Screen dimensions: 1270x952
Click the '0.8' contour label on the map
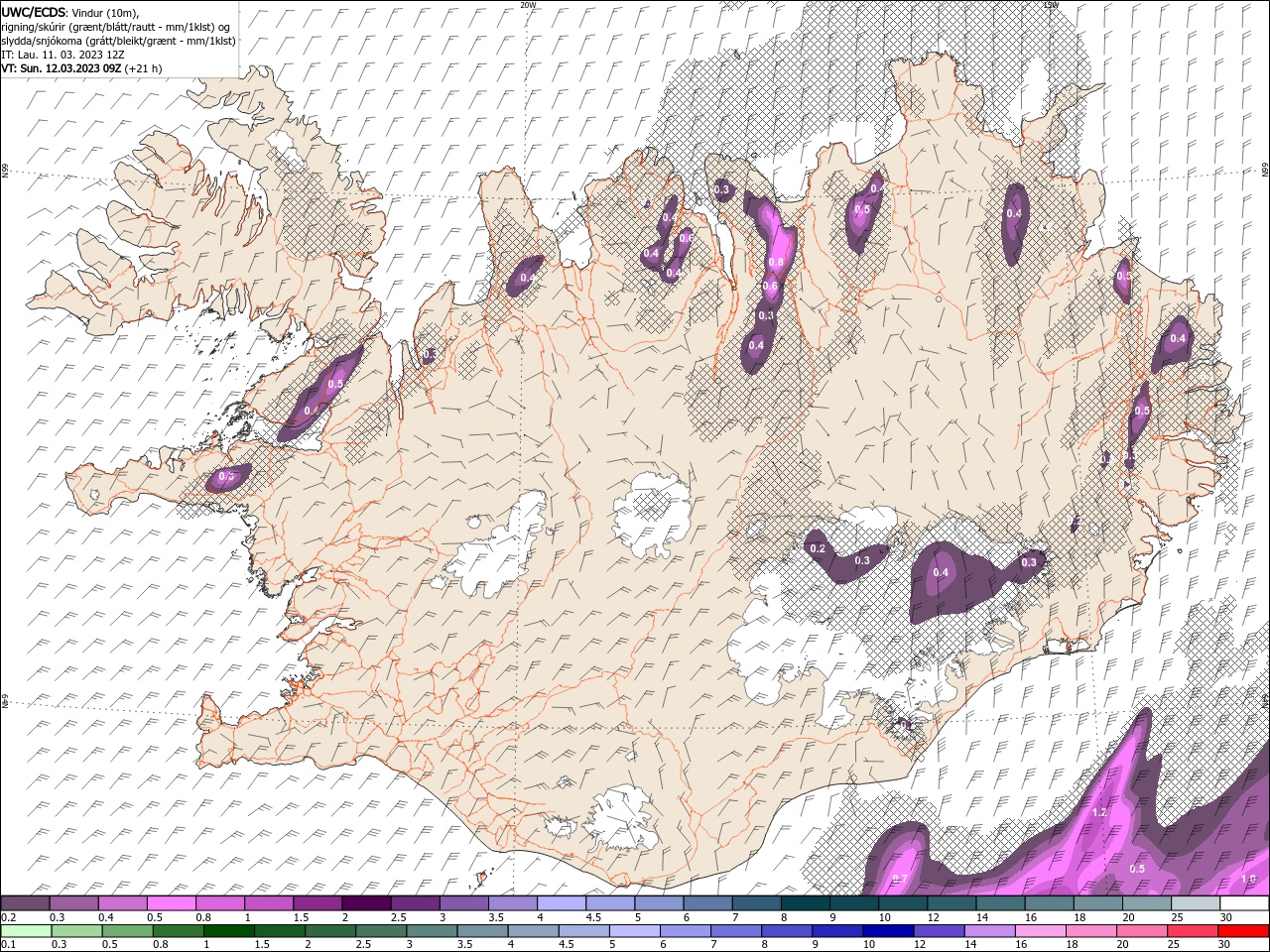point(776,263)
